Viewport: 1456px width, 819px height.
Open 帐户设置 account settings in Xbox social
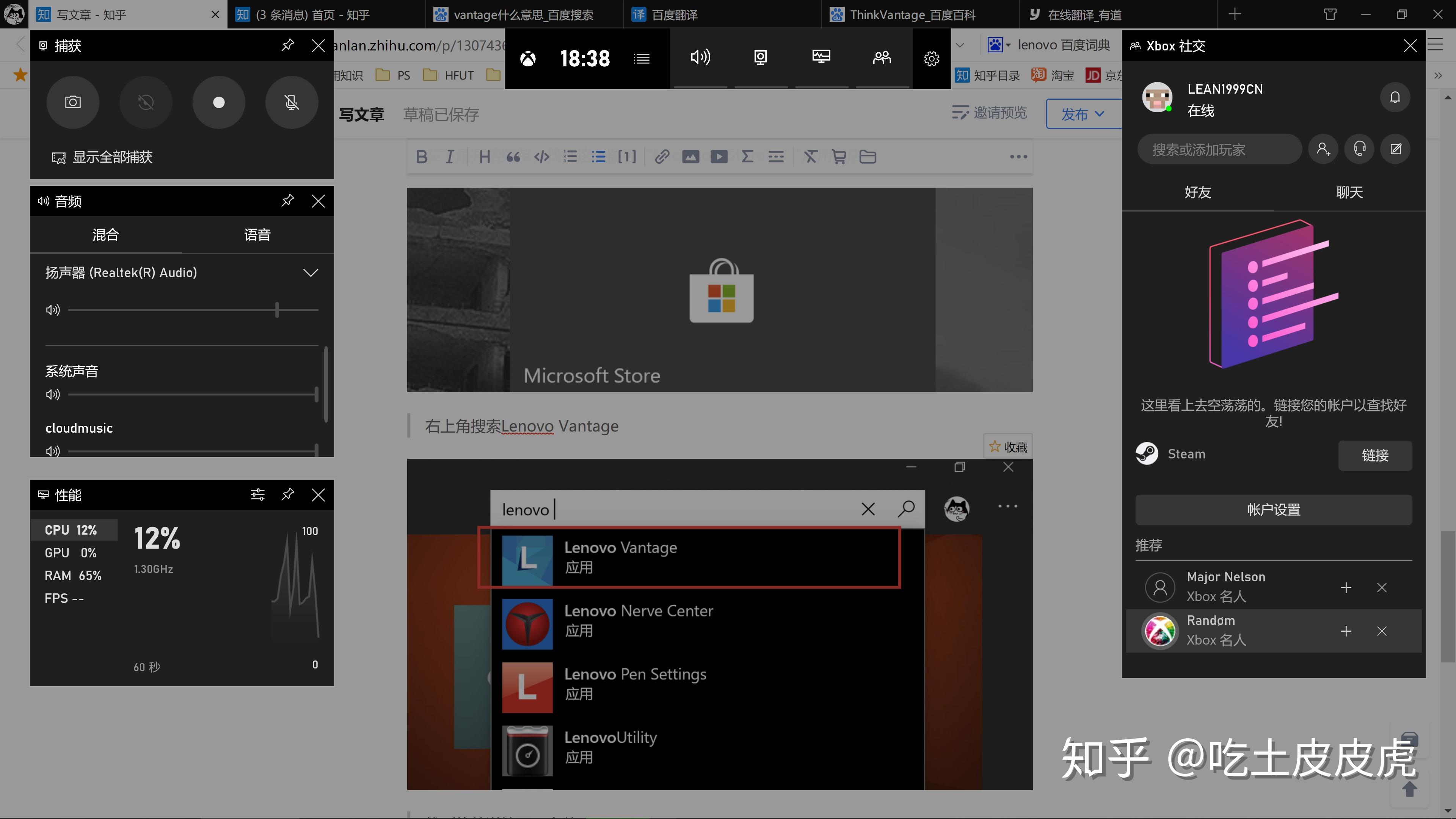point(1274,509)
